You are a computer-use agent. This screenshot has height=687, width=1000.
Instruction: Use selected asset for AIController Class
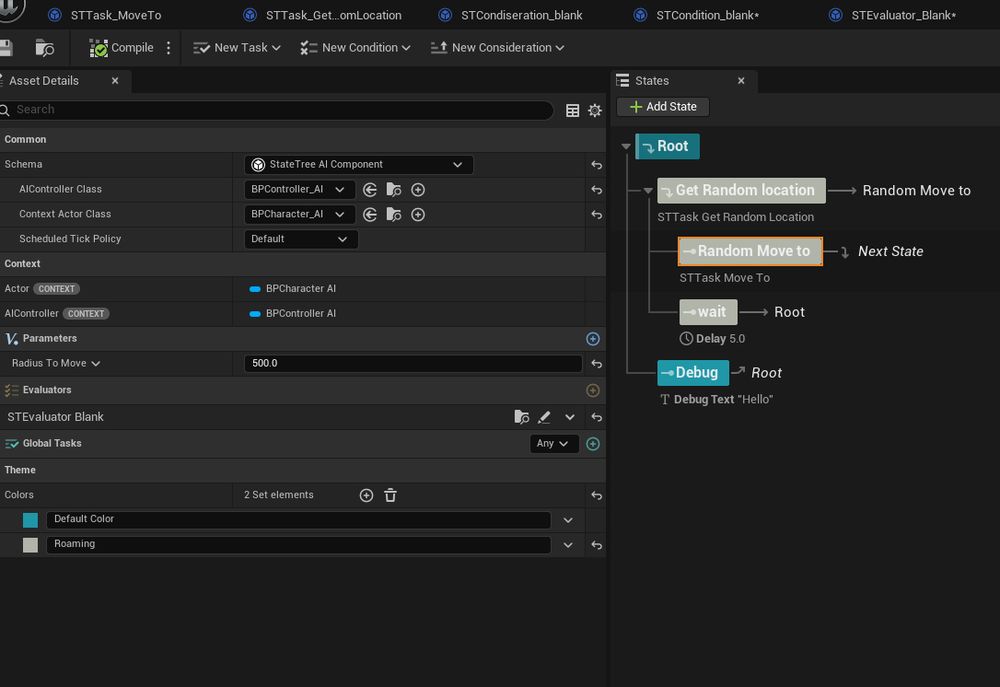(370, 189)
